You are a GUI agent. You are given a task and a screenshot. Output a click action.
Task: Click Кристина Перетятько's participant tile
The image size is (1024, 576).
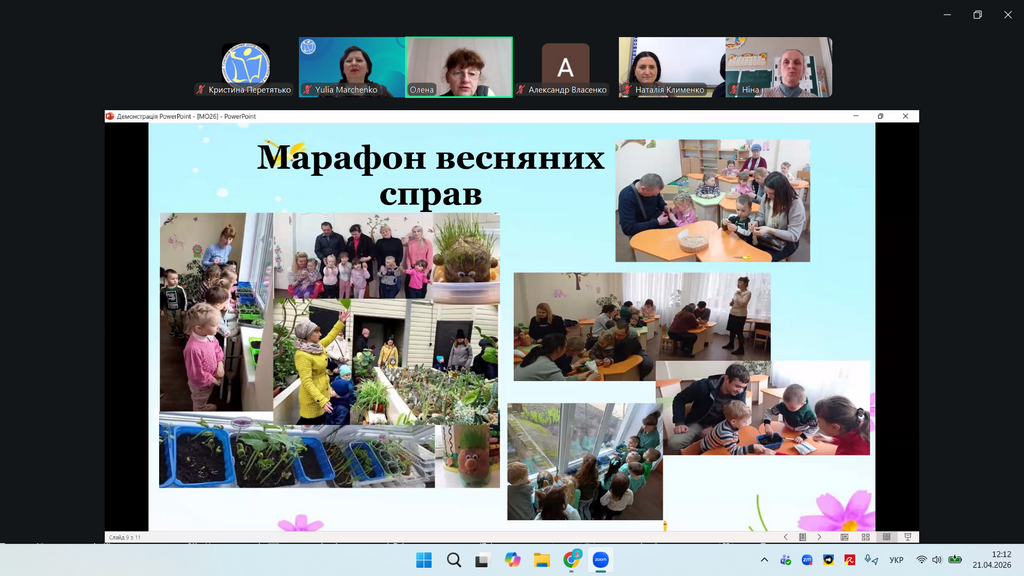(x=245, y=67)
